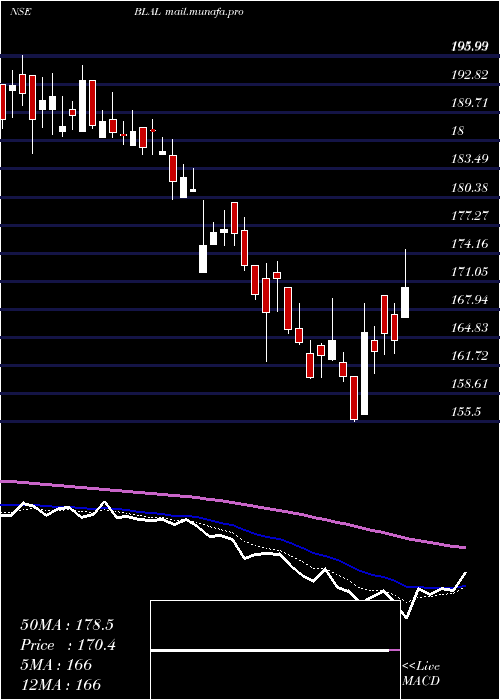Click the 164.83 price level label
This screenshot has height=700, width=500.
pos(470,328)
